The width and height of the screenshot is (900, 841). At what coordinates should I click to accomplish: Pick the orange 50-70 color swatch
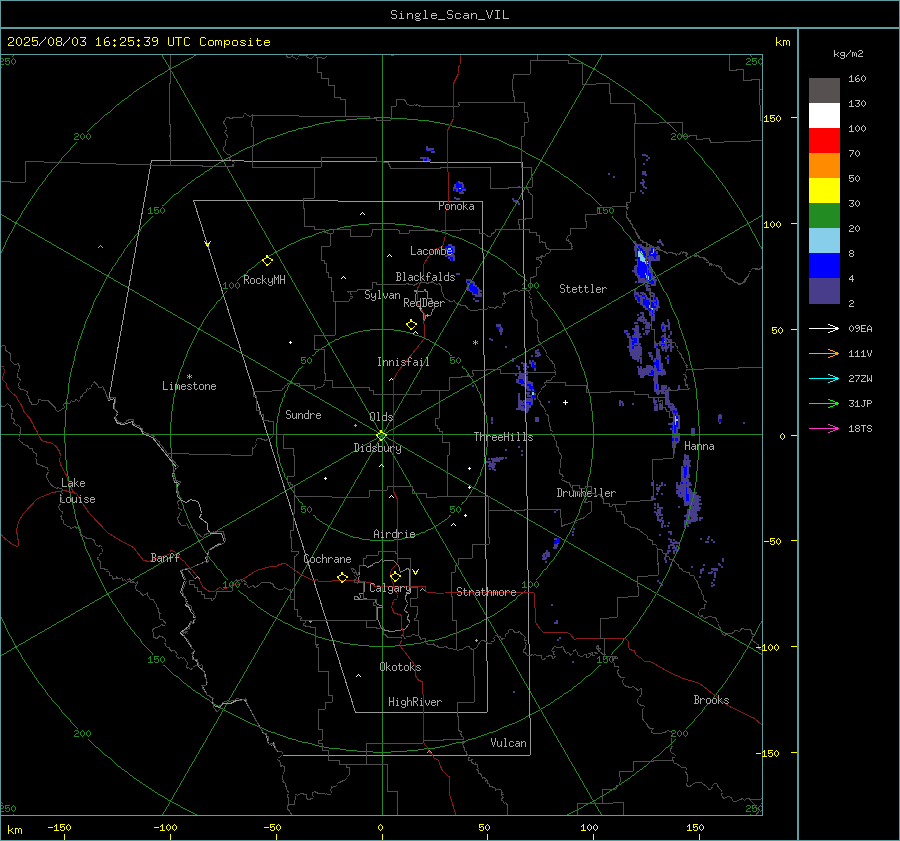pos(824,166)
